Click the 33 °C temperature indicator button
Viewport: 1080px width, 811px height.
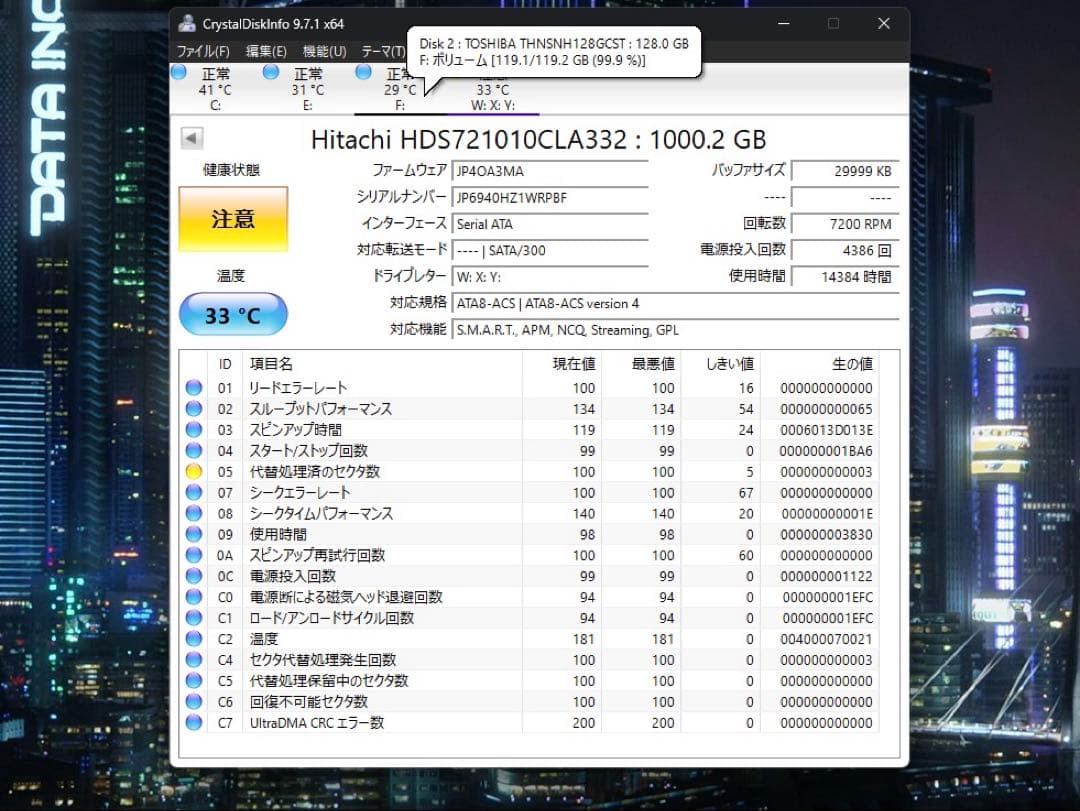coord(232,313)
